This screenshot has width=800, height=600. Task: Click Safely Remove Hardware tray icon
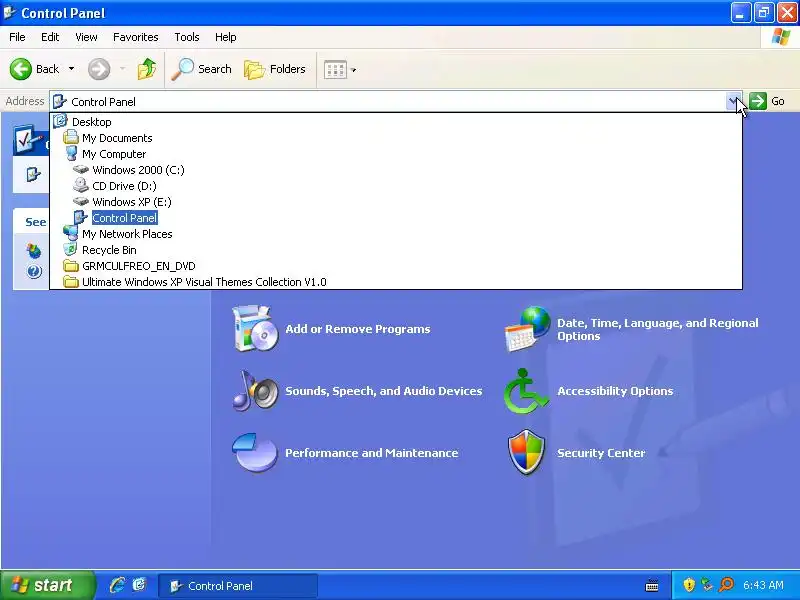tap(707, 585)
